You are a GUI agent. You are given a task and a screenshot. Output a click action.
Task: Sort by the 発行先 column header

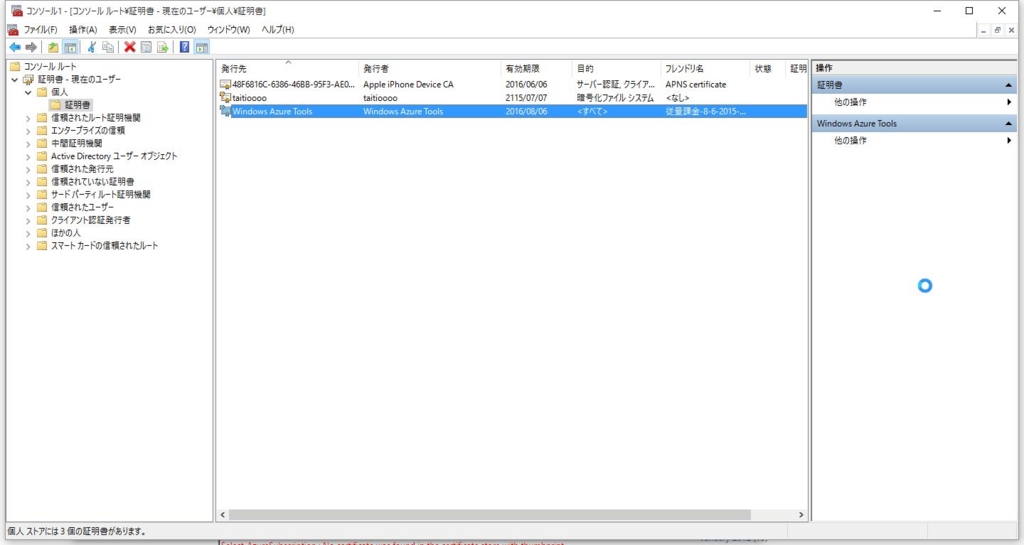click(x=287, y=68)
